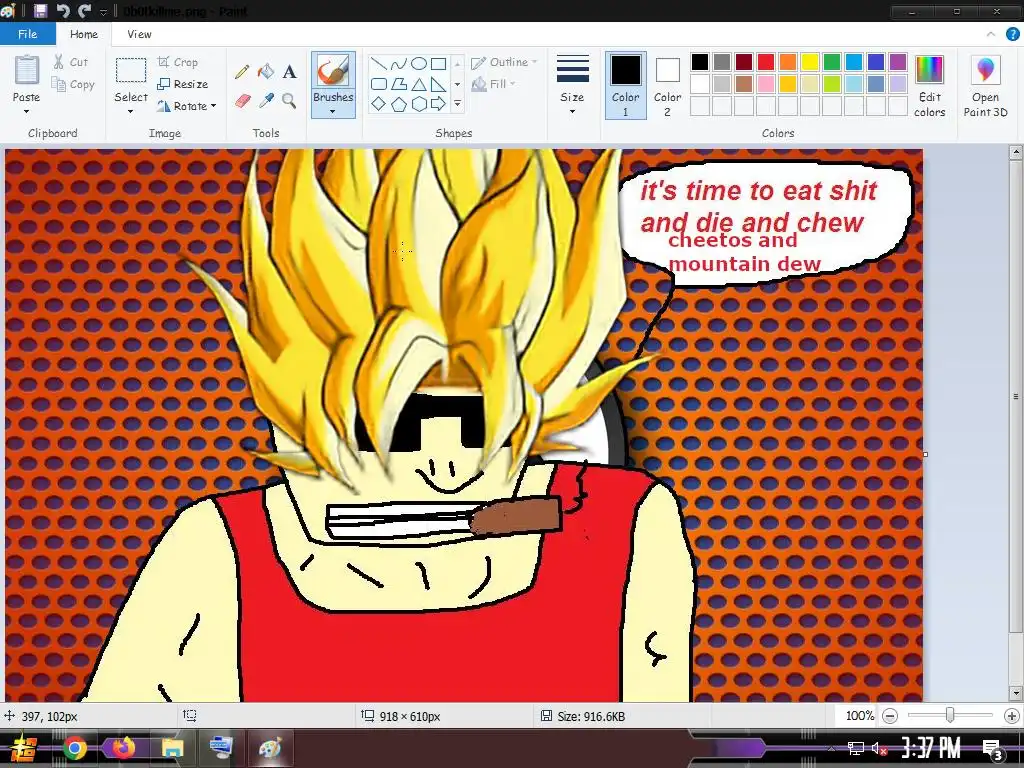
Task: Pick the yellow color swatch
Action: tap(810, 62)
